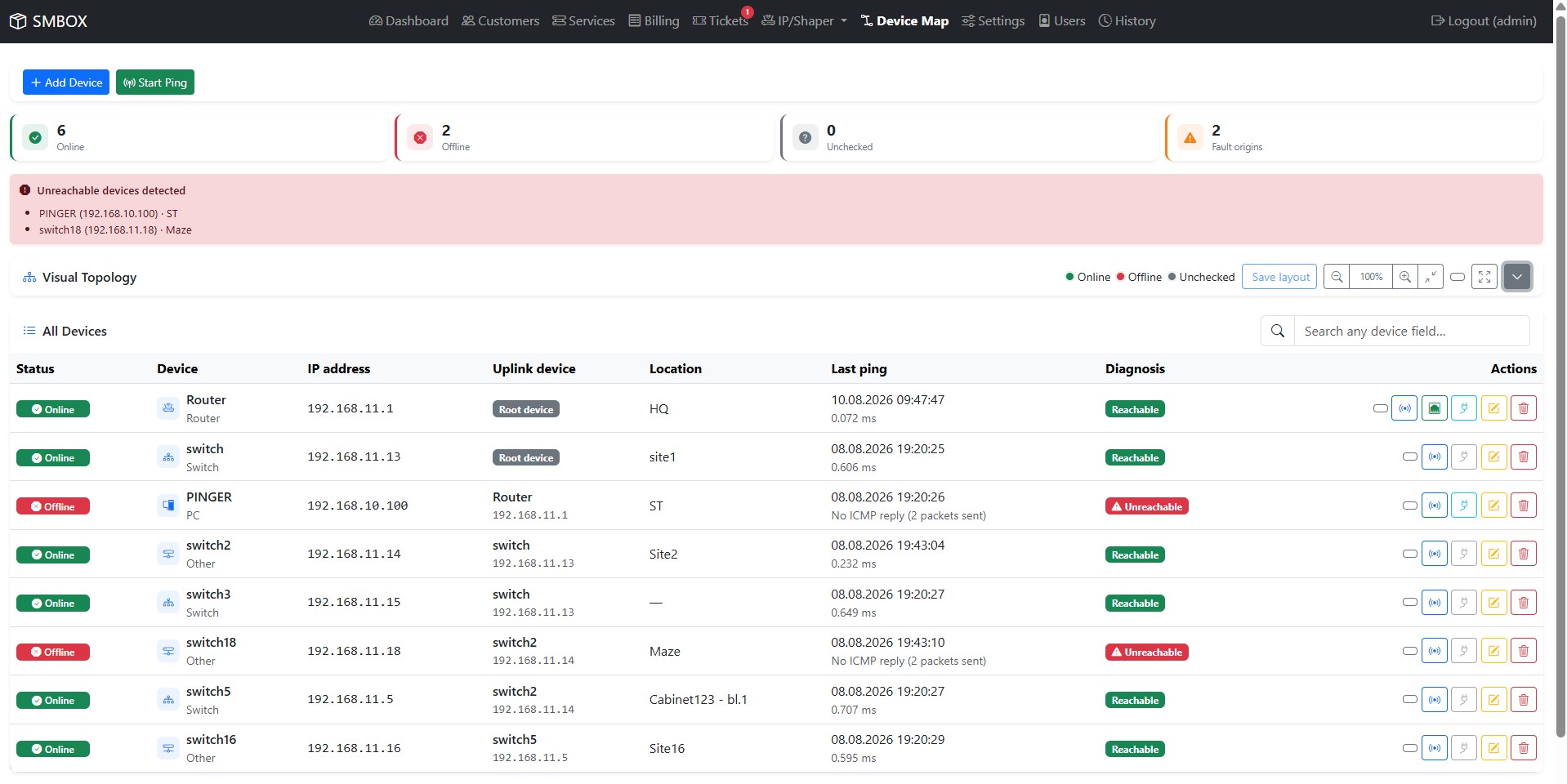Delete the Router device
1567x784 pixels.
click(x=1524, y=408)
